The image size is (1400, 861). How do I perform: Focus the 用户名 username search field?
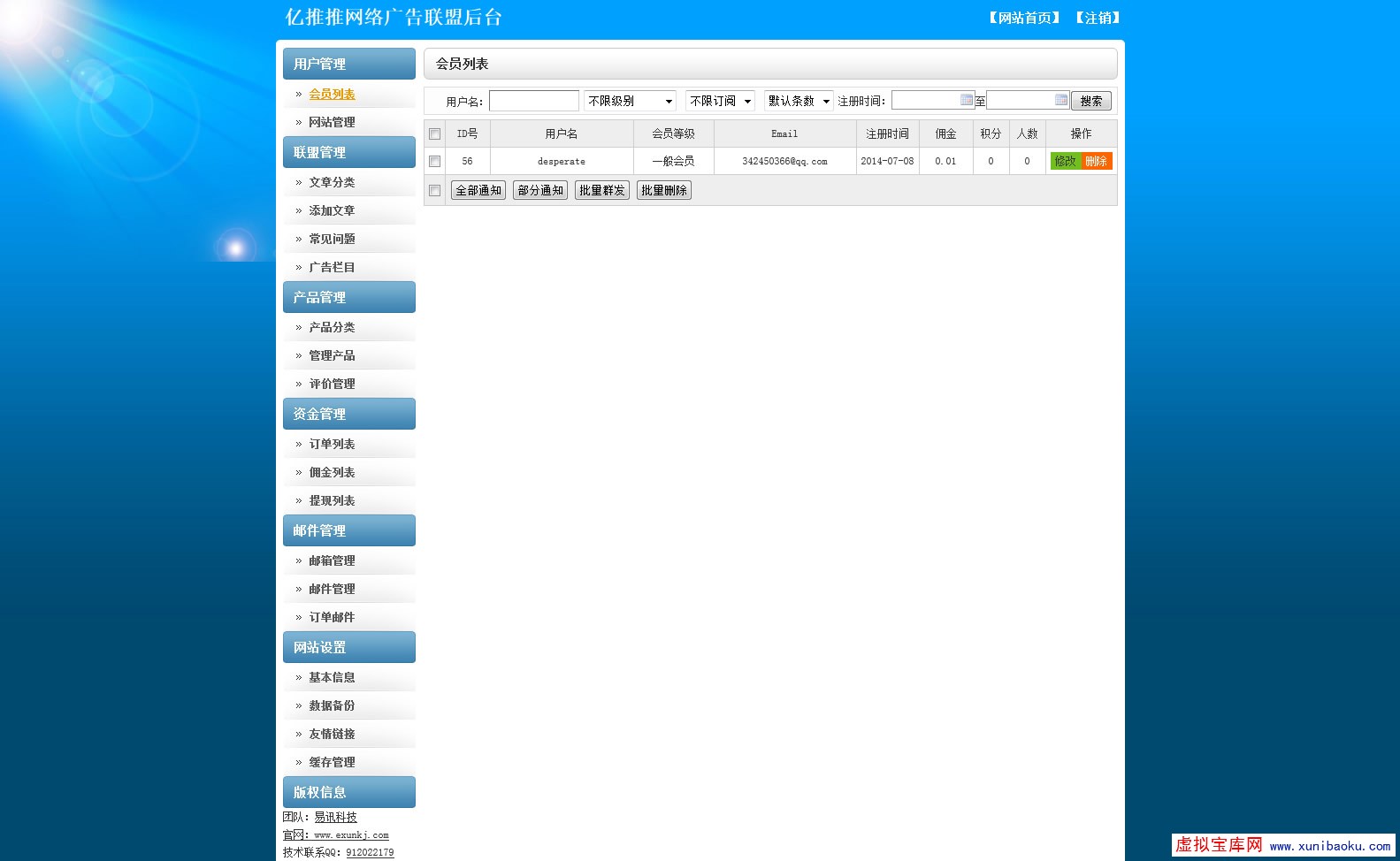533,101
